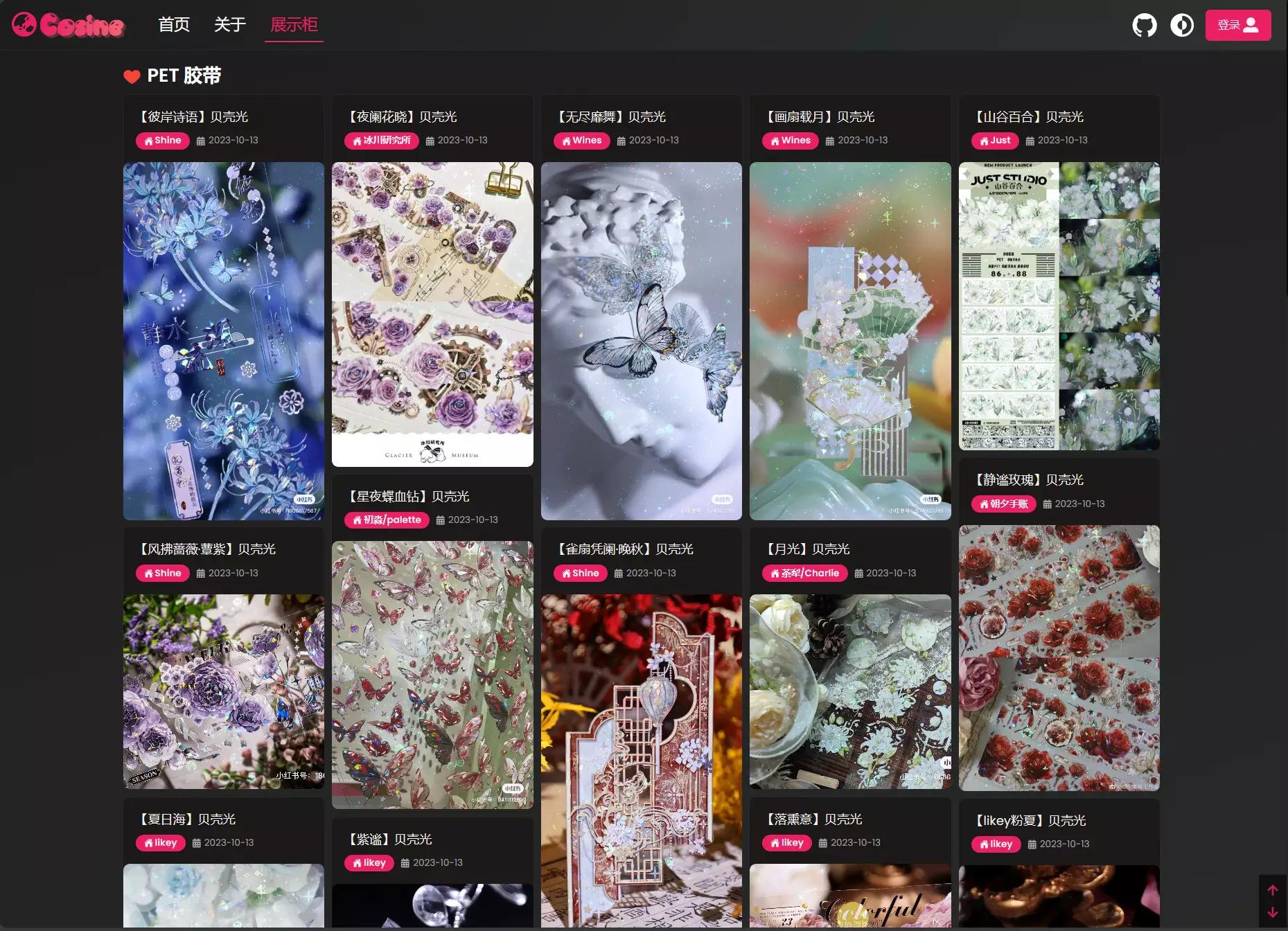1288x931 pixels.
Task: Click the red heart icon beside PET 胶带
Action: [x=132, y=76]
